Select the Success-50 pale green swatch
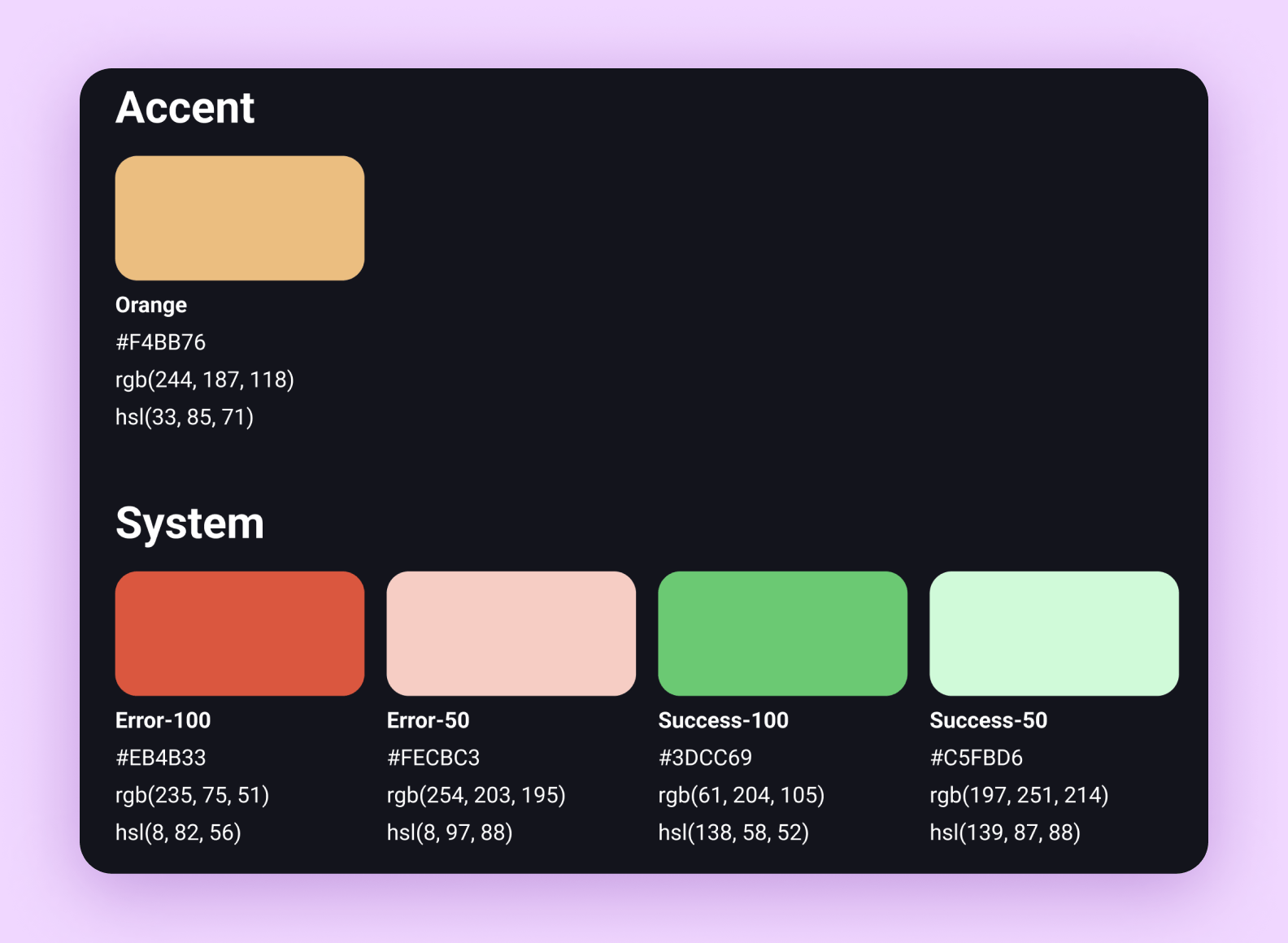This screenshot has width=1288, height=943. 1054,633
